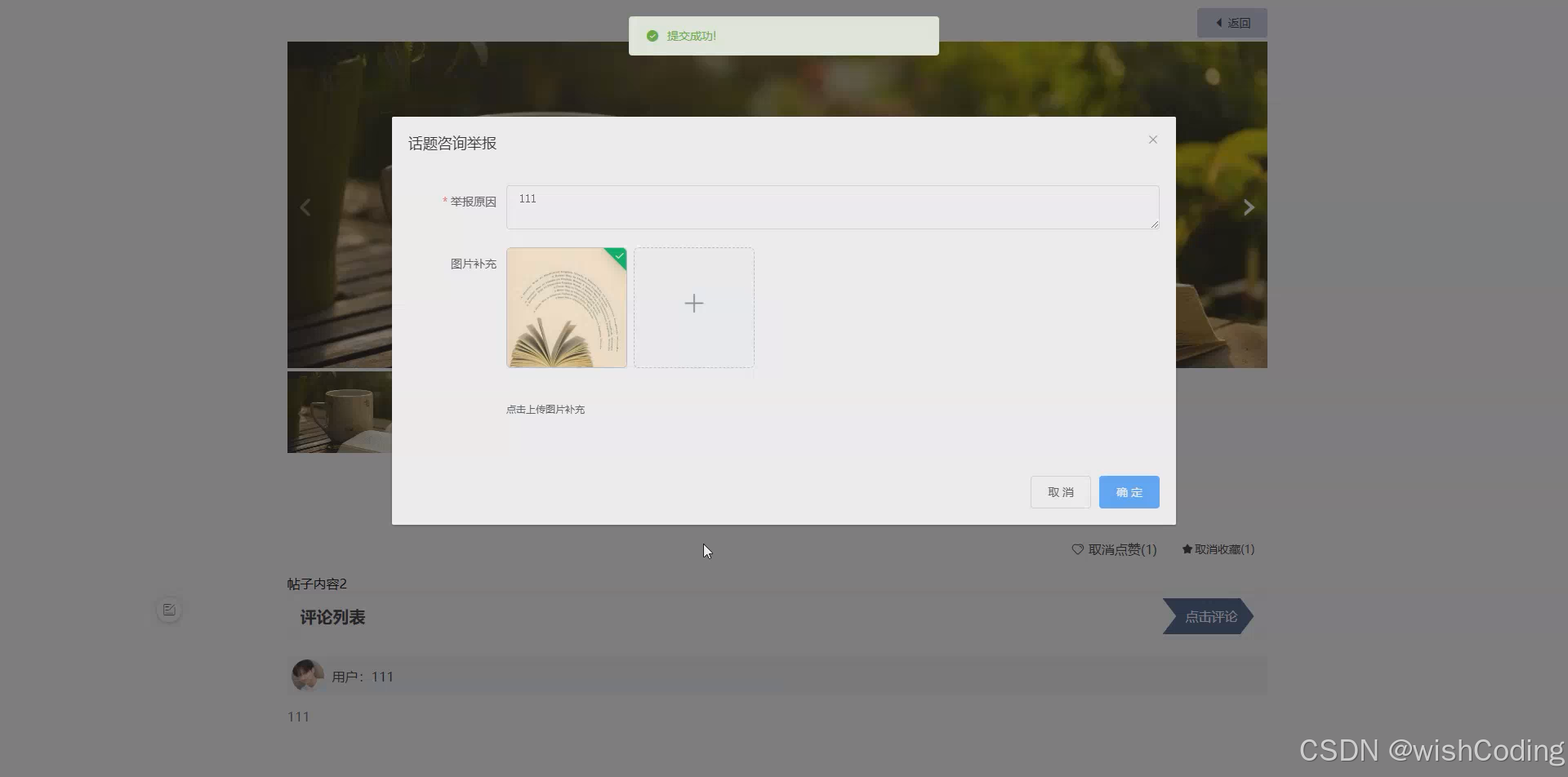Return to previous page via 返回
The image size is (1568, 777).
click(1232, 22)
